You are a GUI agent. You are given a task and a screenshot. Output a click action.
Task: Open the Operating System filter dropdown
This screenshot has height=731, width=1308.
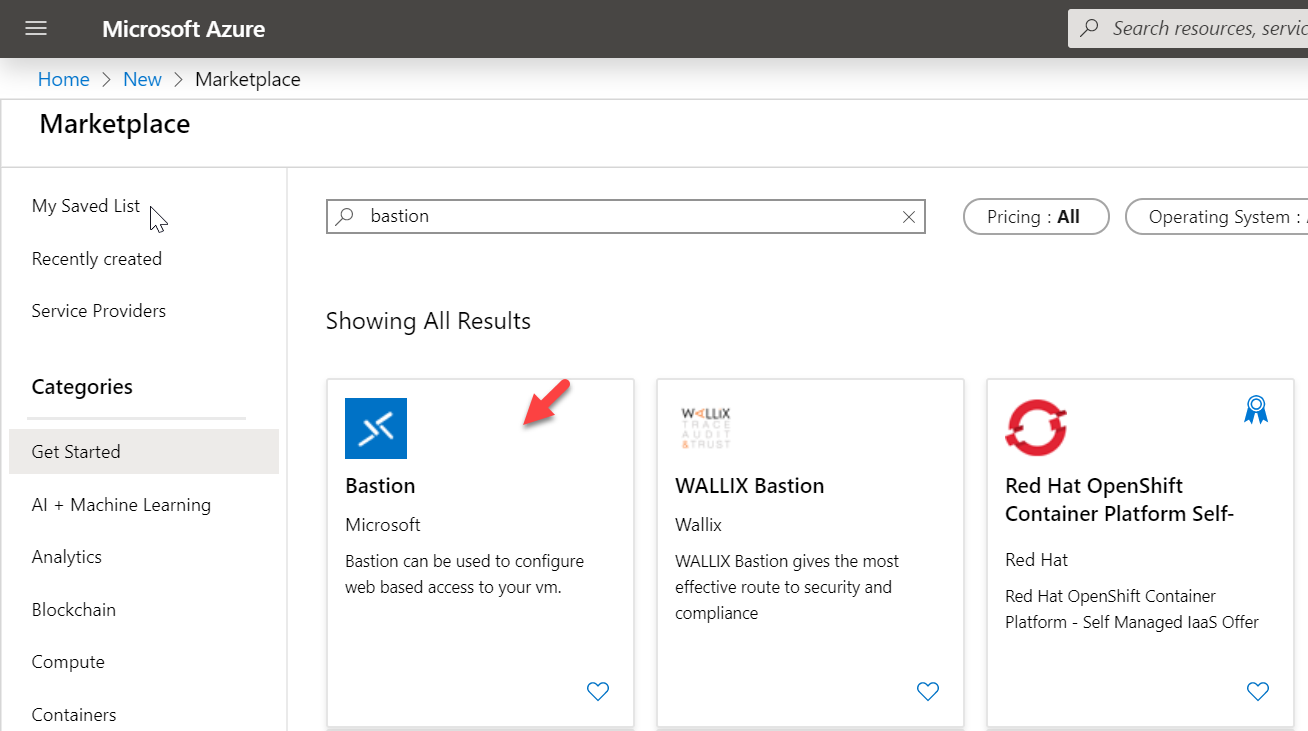click(1217, 217)
